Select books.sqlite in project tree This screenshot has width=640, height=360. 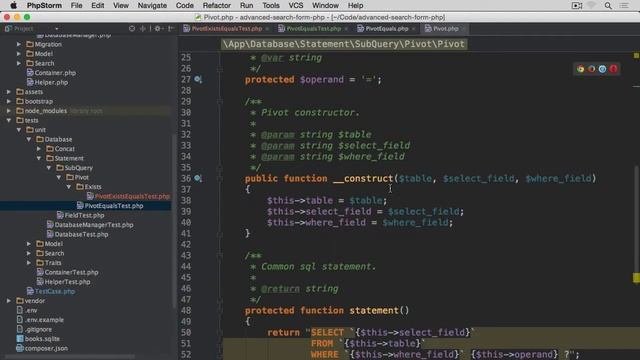click(x=42, y=339)
